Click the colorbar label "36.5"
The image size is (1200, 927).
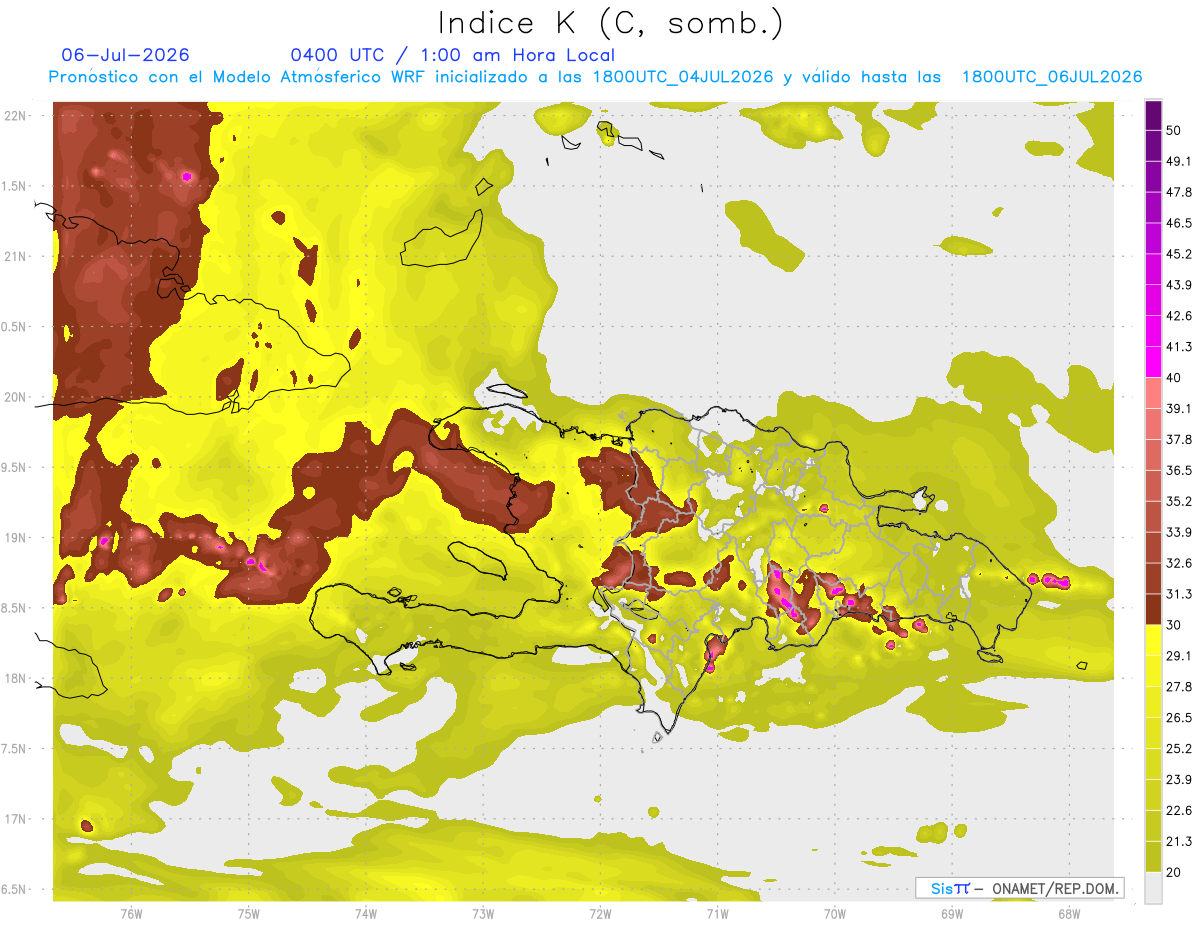tap(1179, 470)
